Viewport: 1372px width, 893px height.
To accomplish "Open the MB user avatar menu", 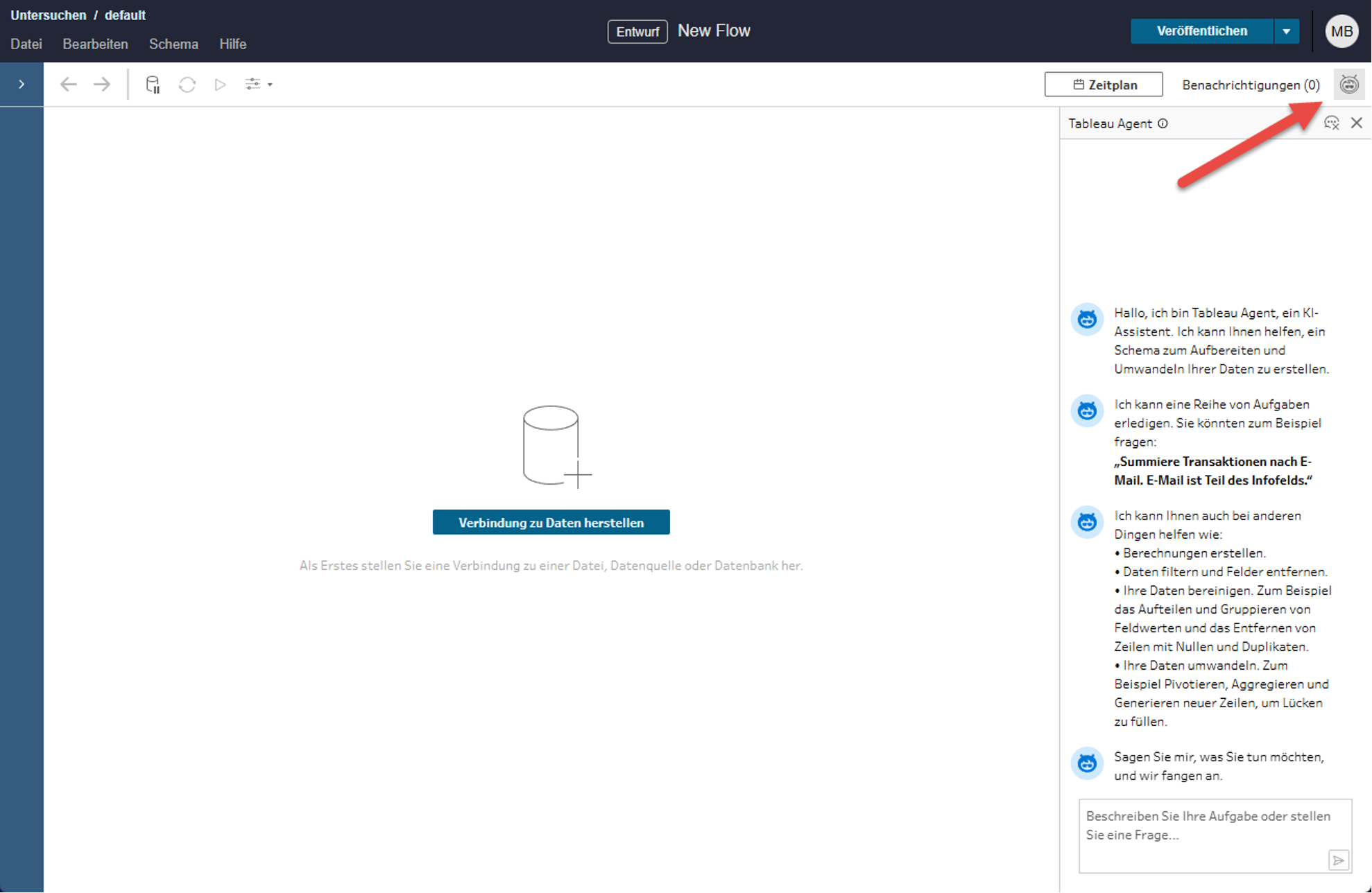I will (1341, 31).
